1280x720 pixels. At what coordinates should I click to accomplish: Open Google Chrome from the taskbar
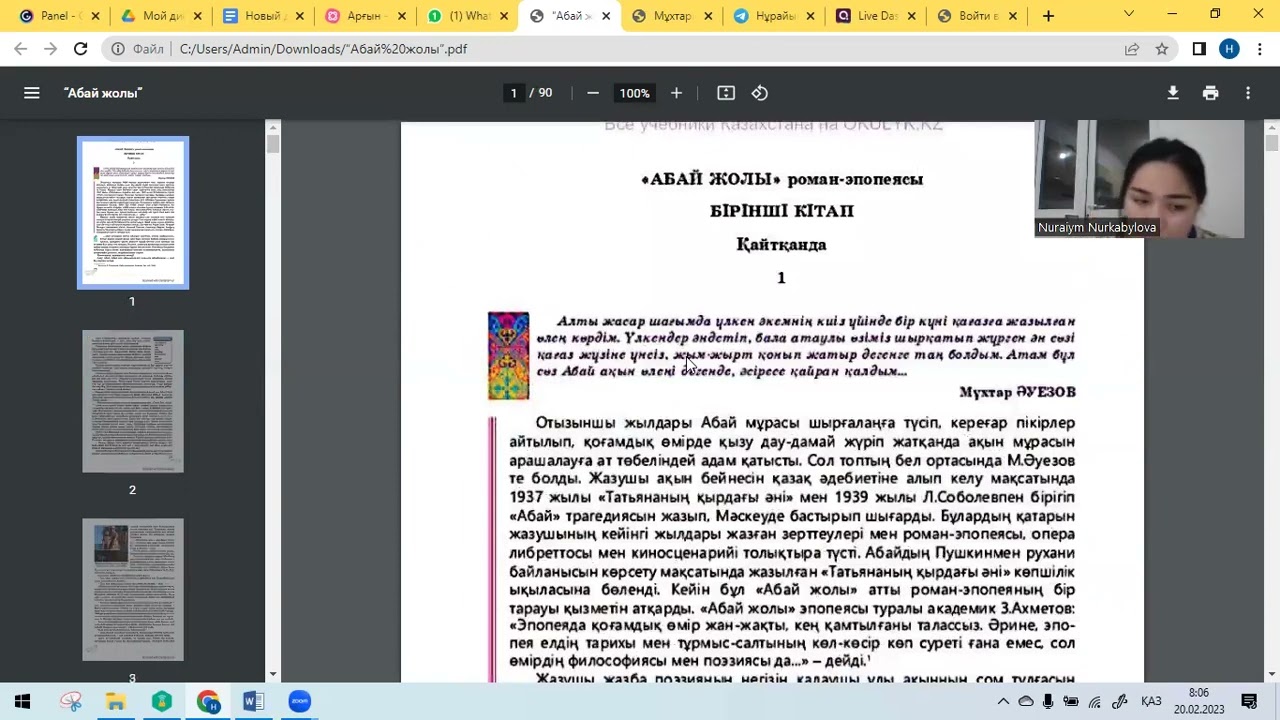[208, 701]
